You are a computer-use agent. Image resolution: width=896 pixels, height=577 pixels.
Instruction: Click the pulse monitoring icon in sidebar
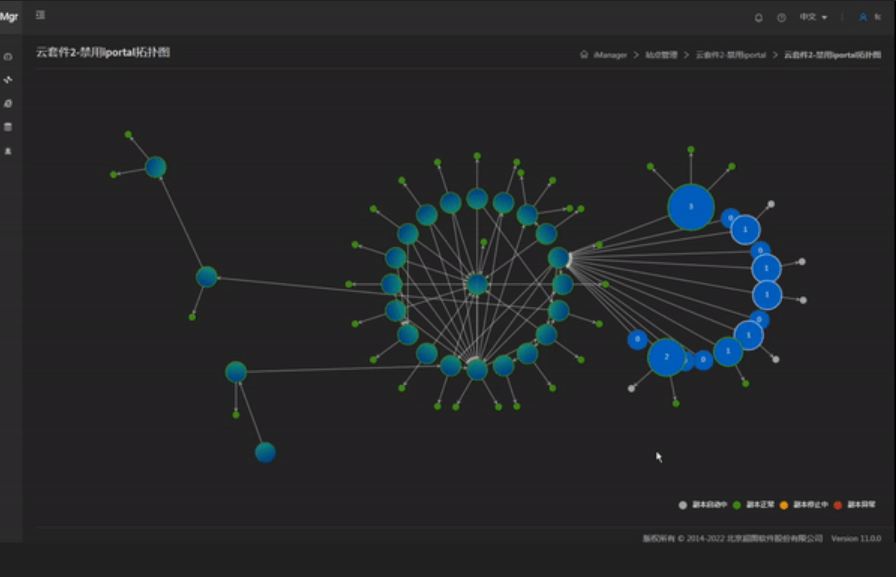(x=8, y=80)
